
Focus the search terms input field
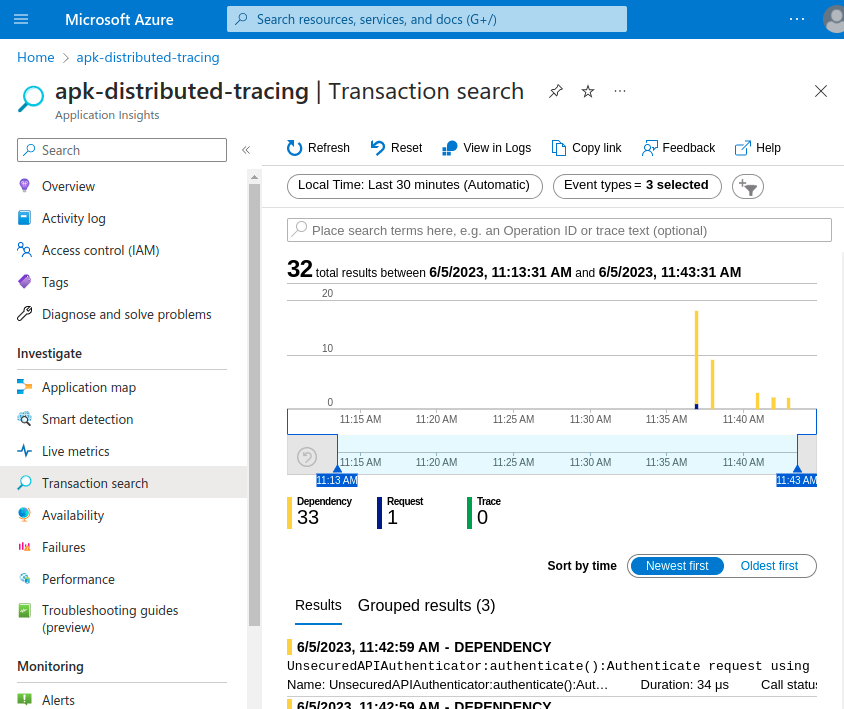(x=559, y=230)
